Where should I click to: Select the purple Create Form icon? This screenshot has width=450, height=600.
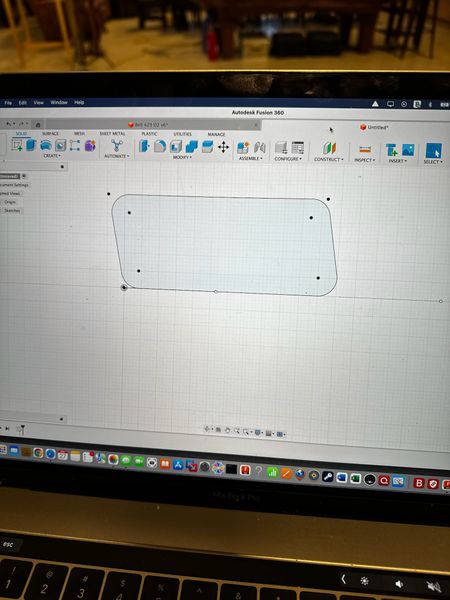[90, 146]
